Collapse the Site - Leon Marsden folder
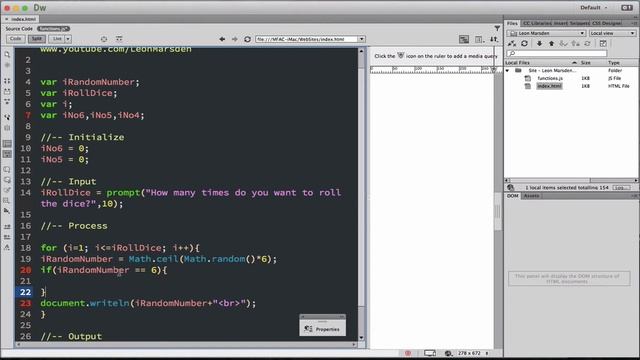This screenshot has height=360, width=640. (507, 71)
